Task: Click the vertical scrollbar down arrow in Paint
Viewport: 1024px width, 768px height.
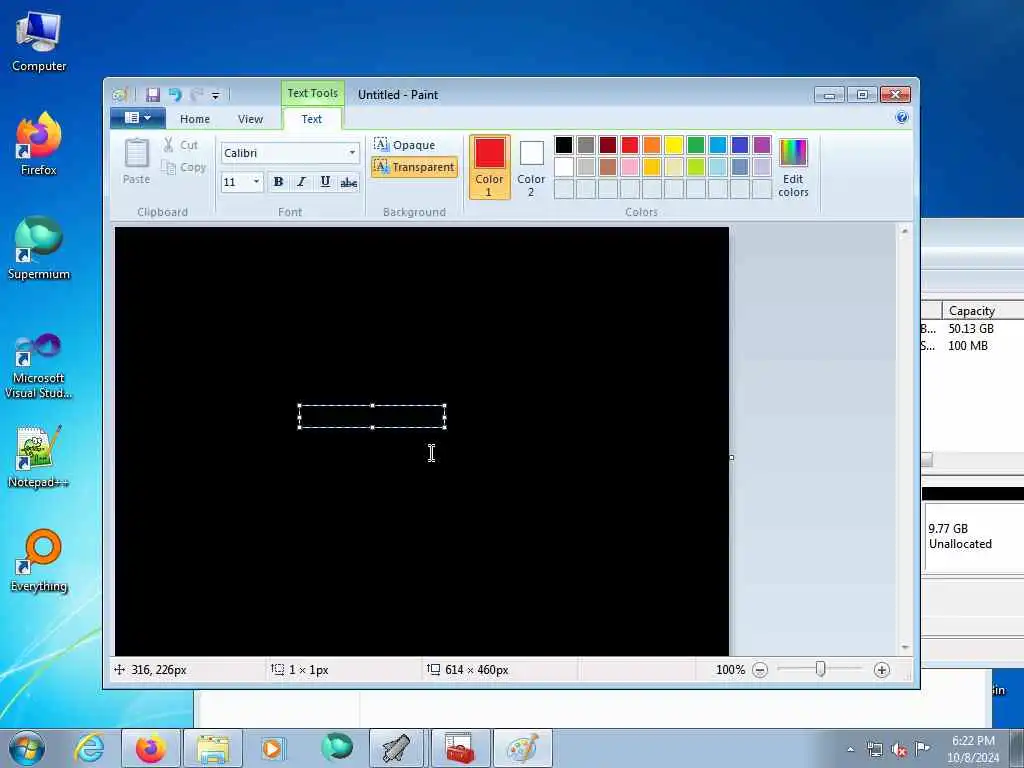Action: 904,647
